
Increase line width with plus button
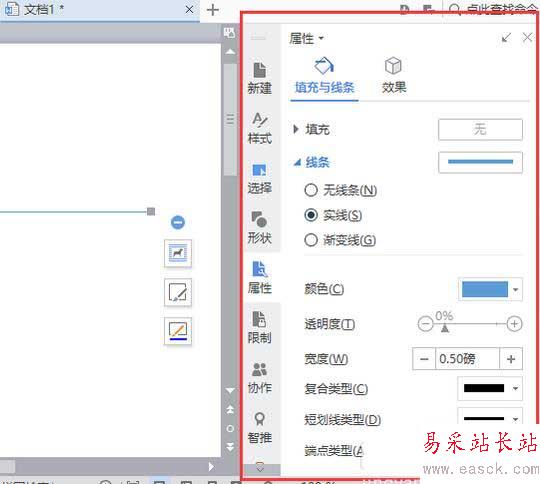click(511, 359)
